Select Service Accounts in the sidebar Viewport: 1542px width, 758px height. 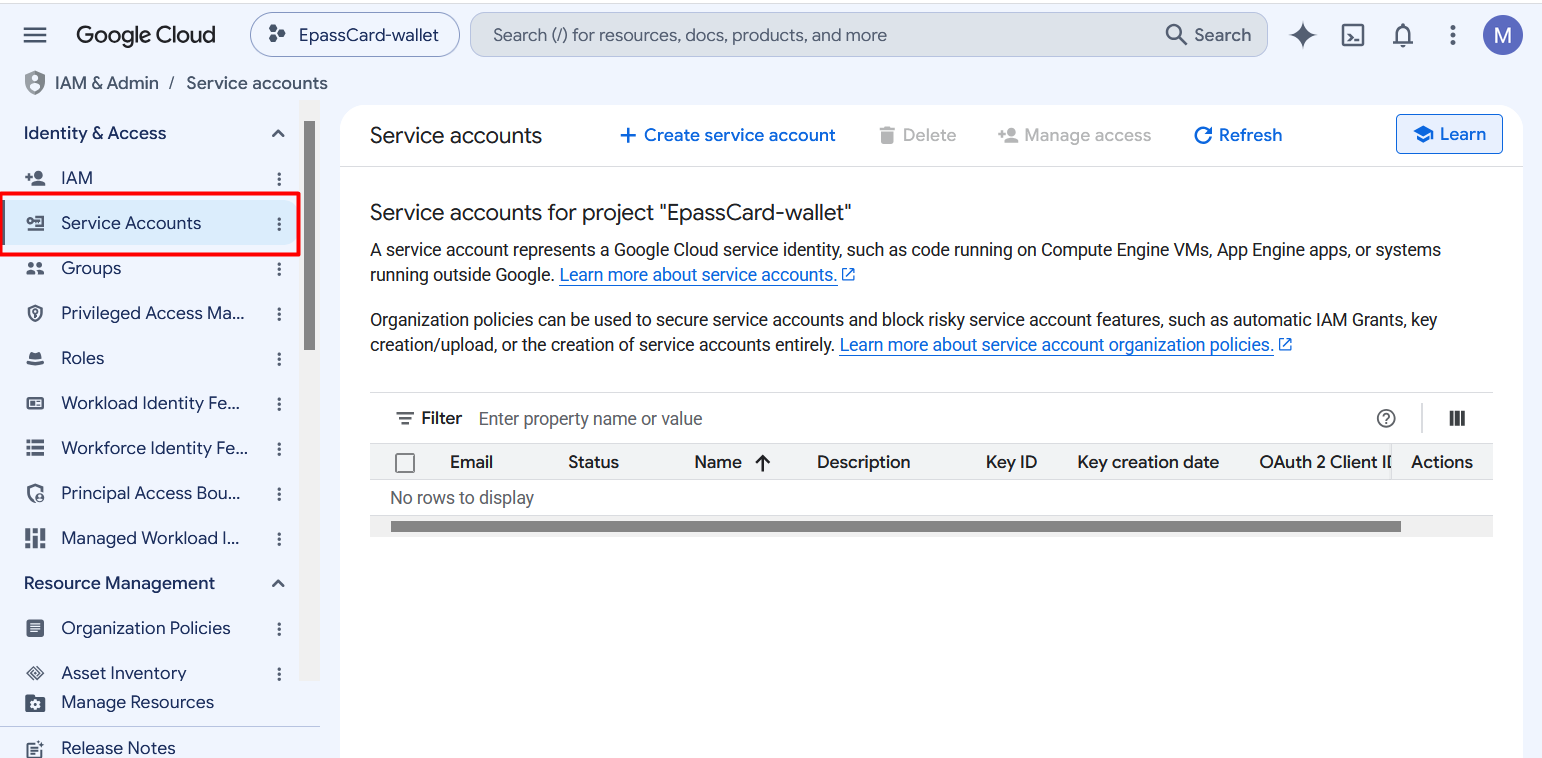[x=148, y=223]
